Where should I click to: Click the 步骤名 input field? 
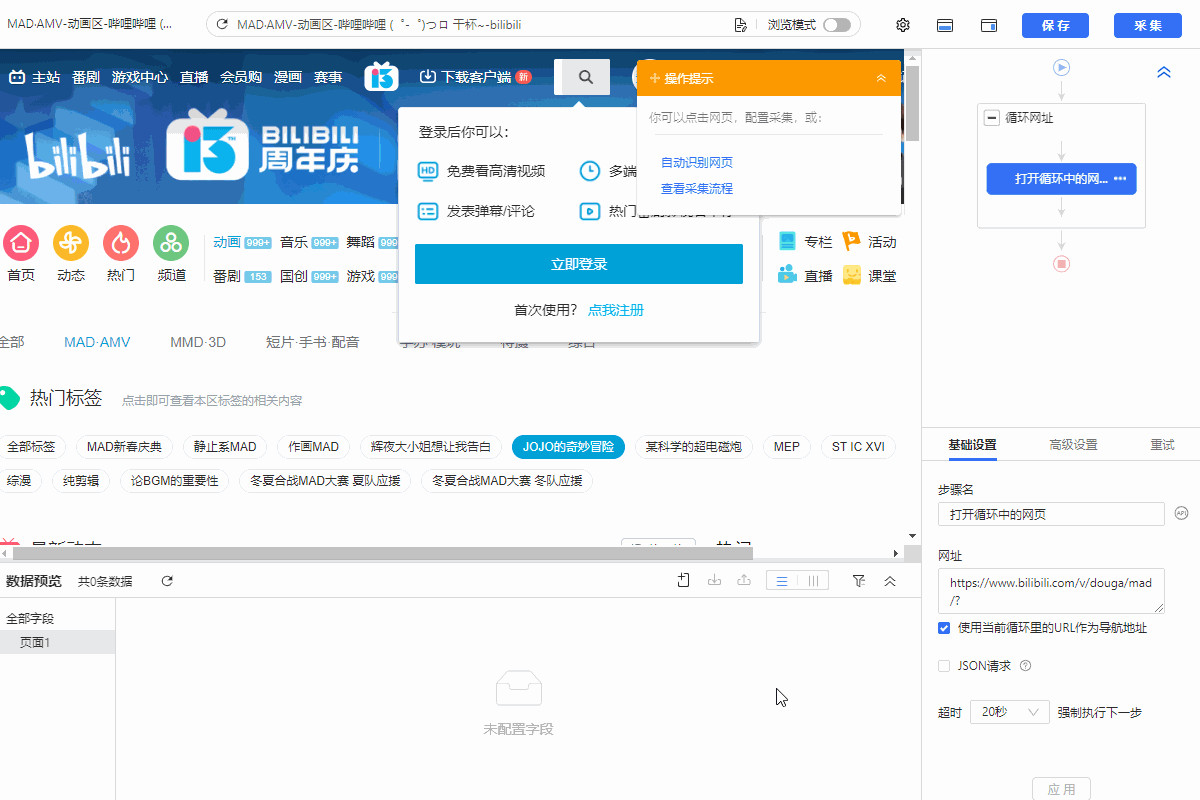coord(1051,514)
